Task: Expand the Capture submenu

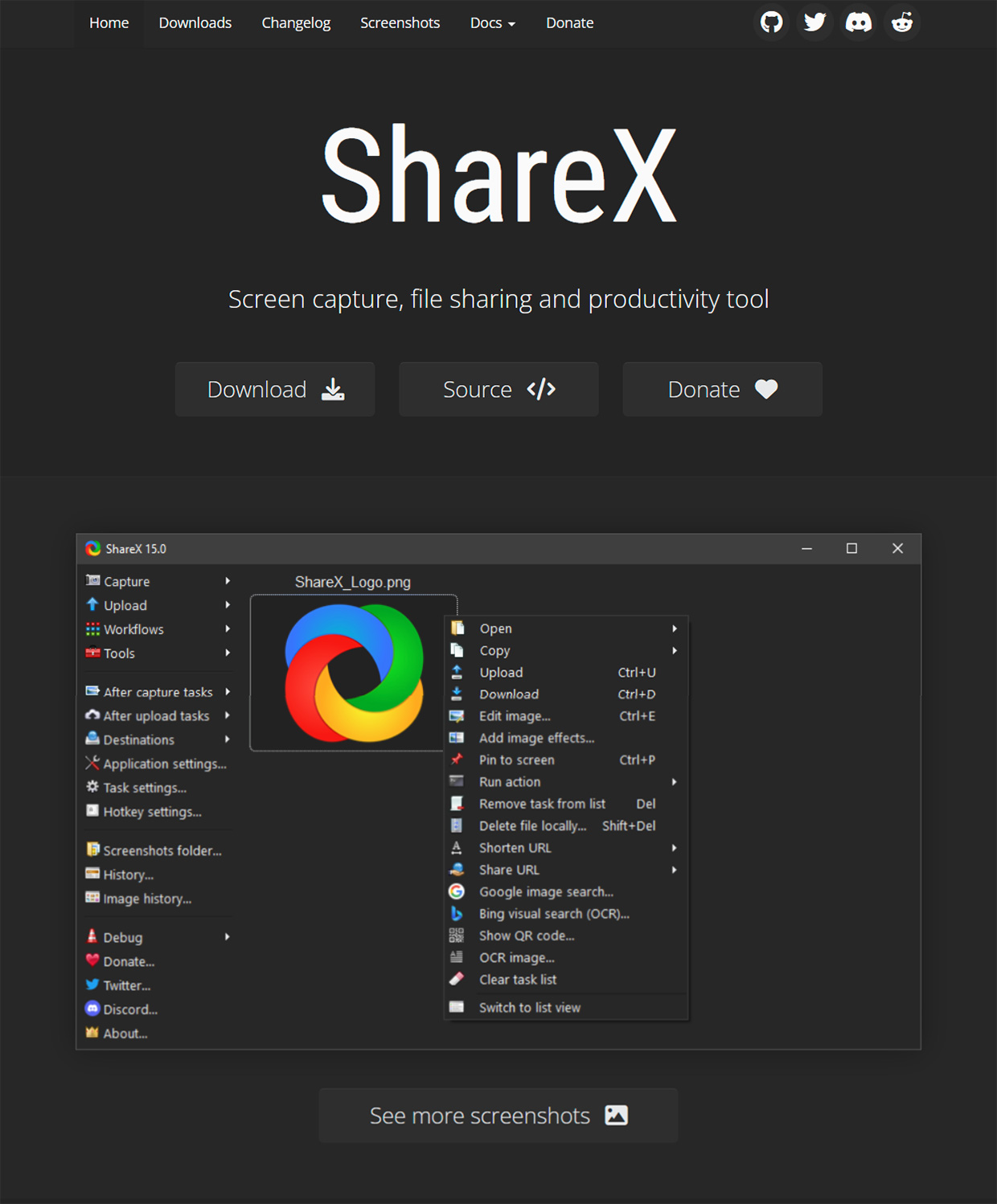Action: tap(126, 581)
